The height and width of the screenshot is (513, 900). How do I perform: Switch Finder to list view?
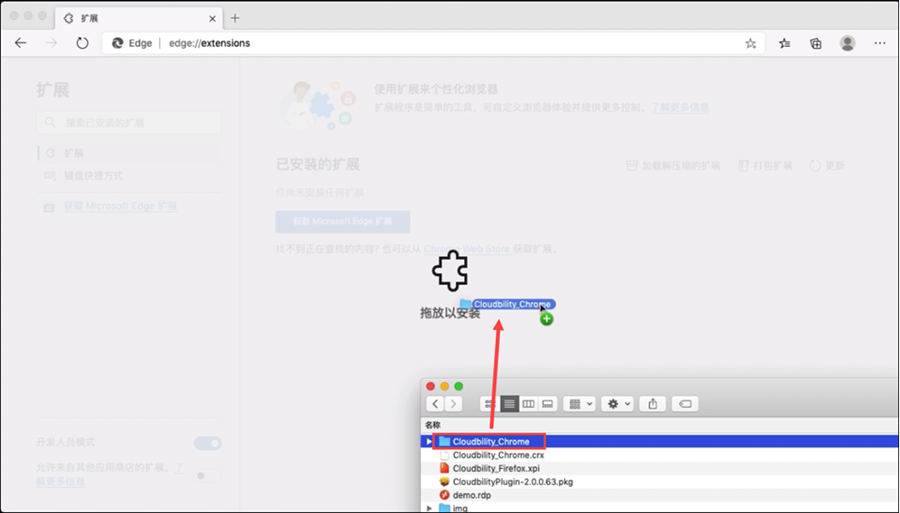click(509, 404)
